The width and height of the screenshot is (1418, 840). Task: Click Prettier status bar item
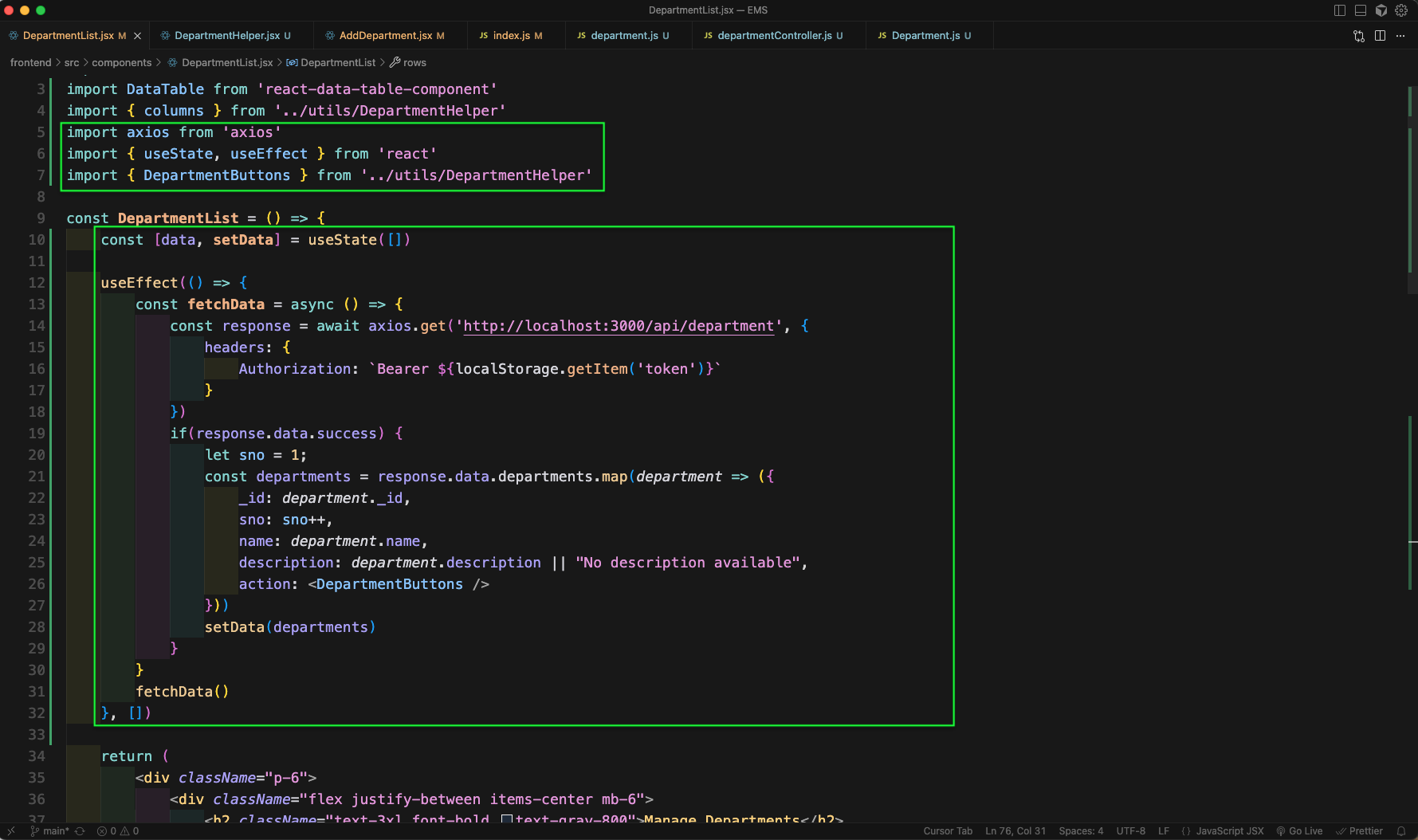1359,831
